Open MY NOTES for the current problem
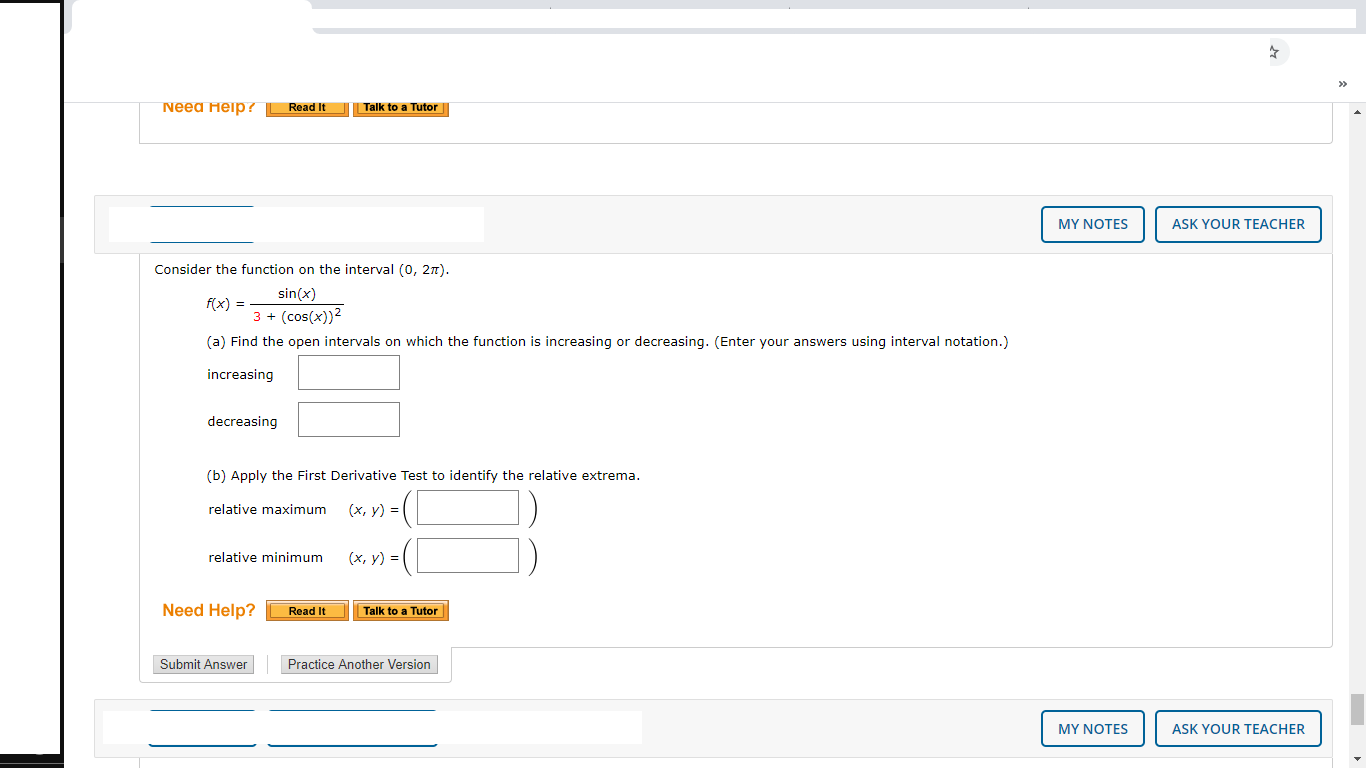The image size is (1366, 768). tap(1092, 224)
